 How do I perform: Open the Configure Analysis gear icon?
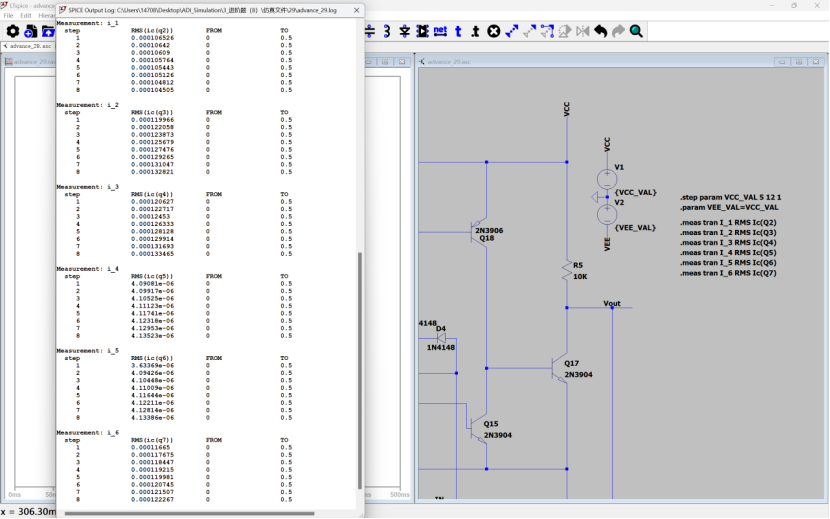[13, 32]
